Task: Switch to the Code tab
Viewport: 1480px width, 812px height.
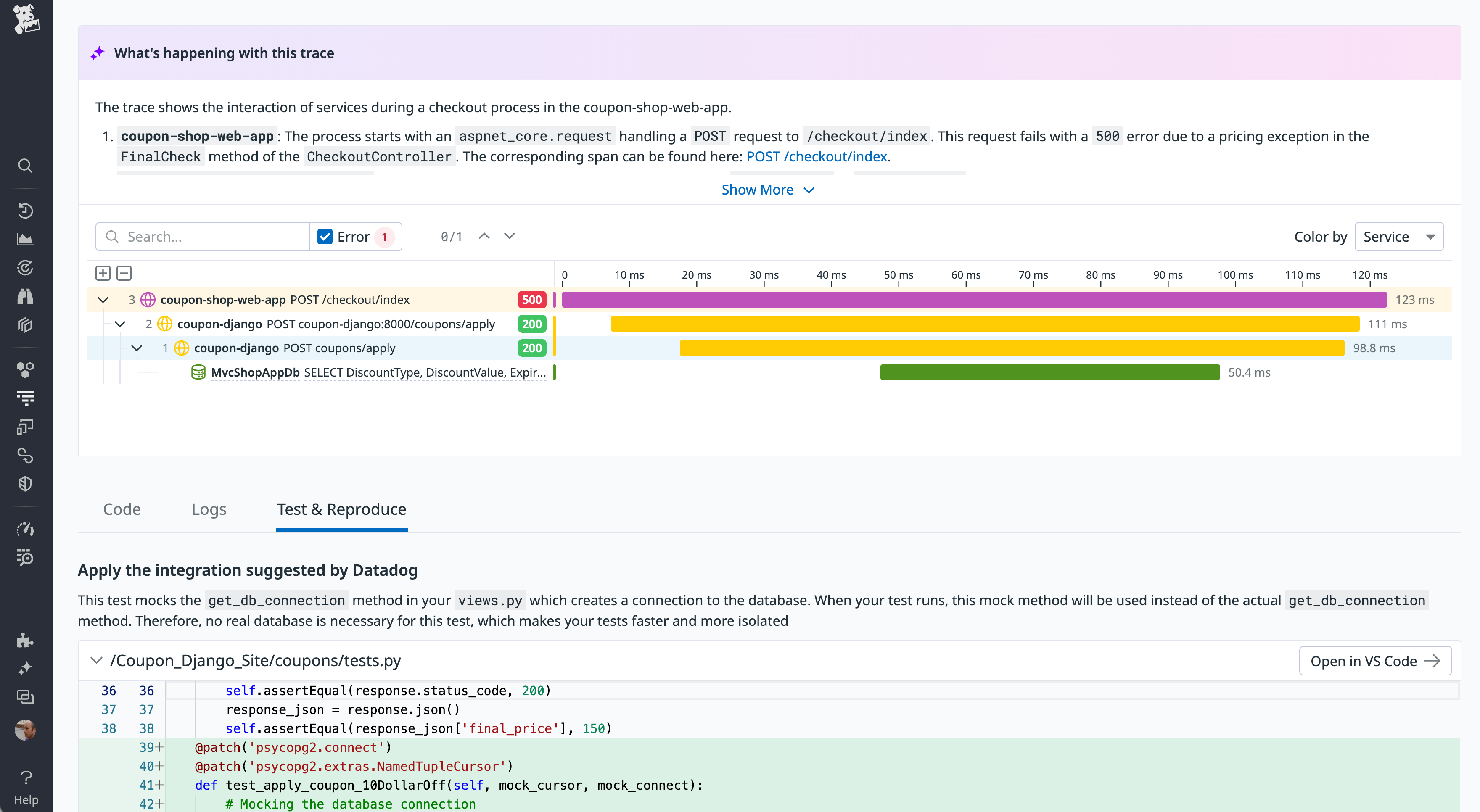Action: tap(121, 509)
